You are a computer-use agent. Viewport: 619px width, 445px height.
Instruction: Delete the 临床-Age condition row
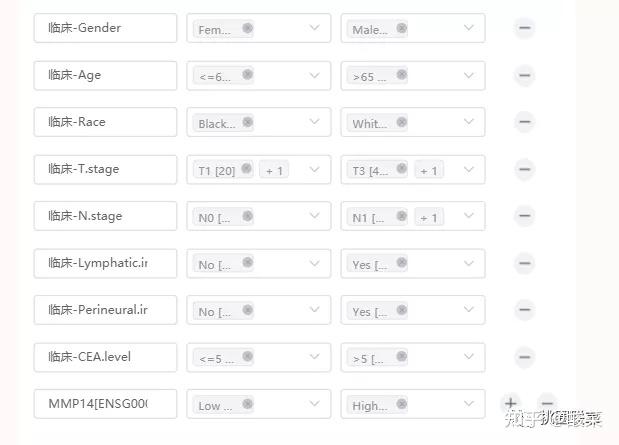524,75
